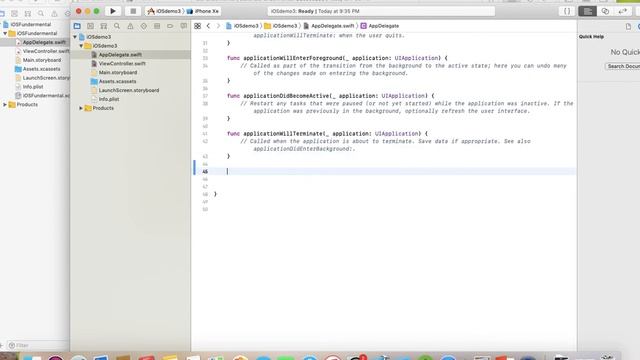Run the iOSdemo3 app with Play button
The height and width of the screenshot is (360, 640).
[113, 11]
